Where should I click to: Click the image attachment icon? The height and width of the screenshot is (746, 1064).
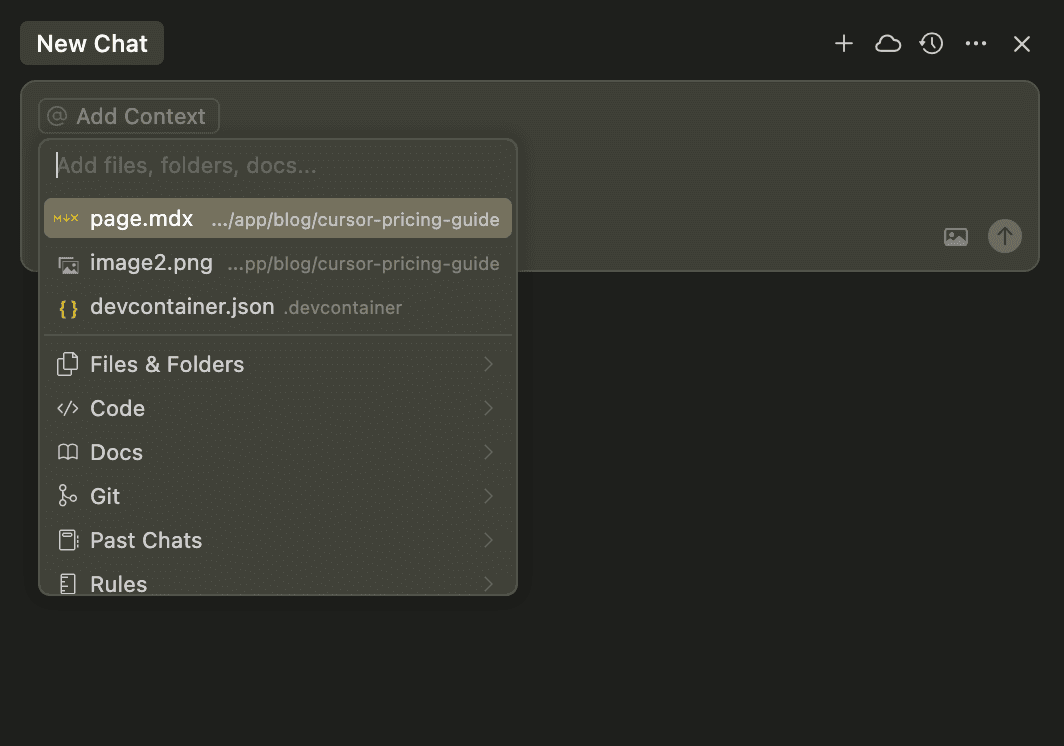(956, 237)
